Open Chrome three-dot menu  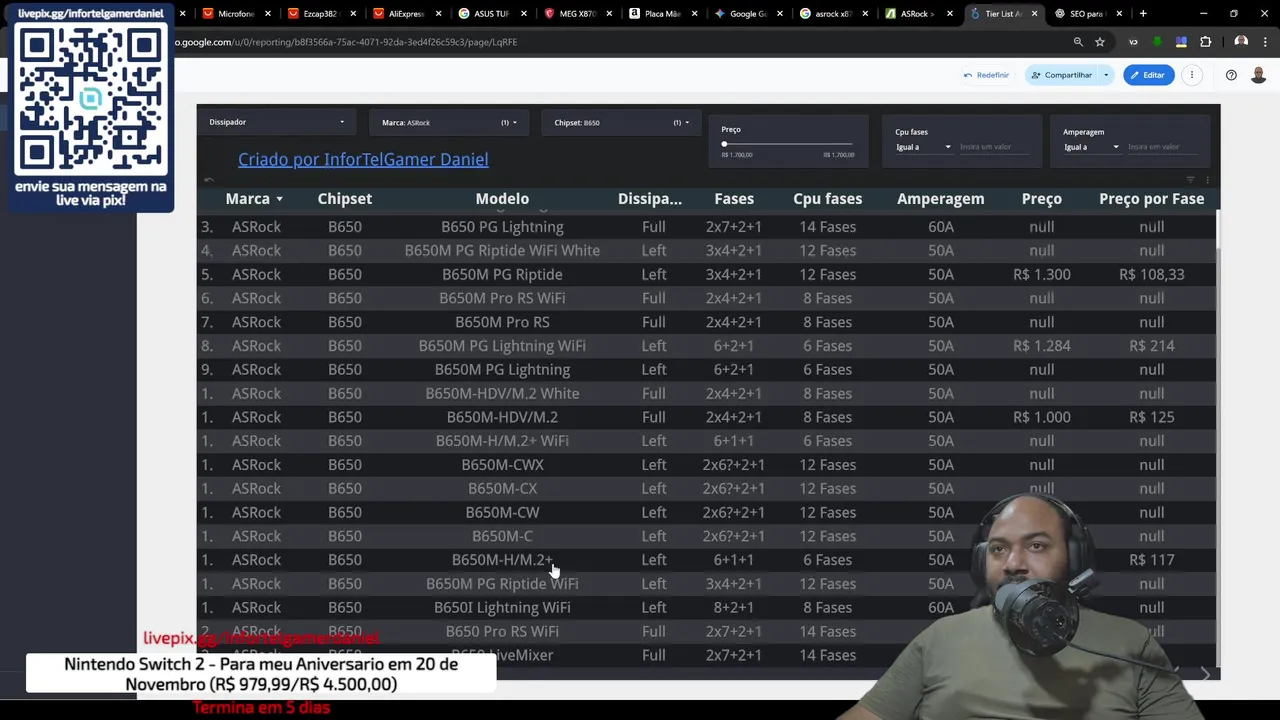point(1265,42)
